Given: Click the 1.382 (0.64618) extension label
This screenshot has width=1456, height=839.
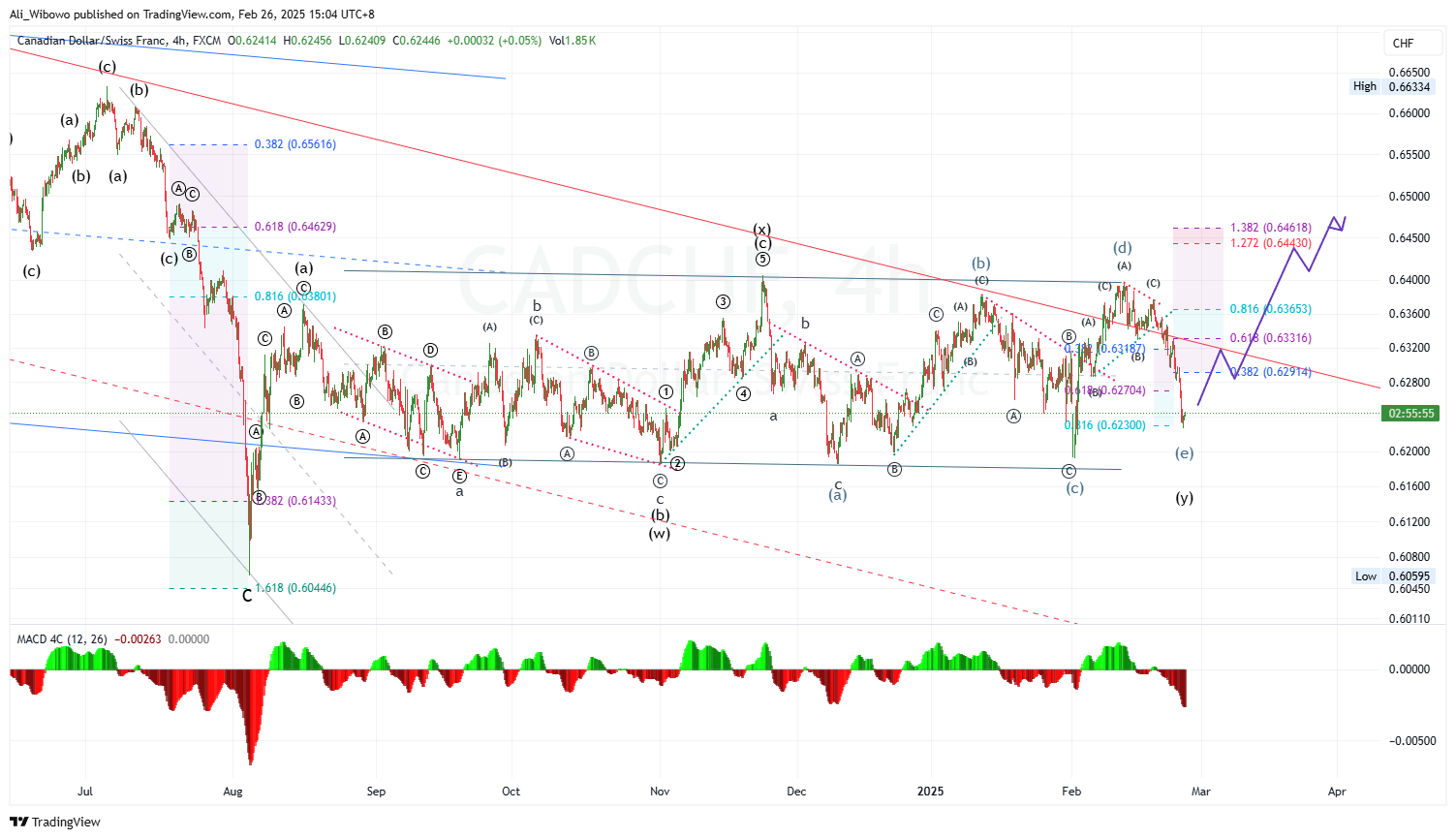Looking at the screenshot, I should click(1271, 228).
